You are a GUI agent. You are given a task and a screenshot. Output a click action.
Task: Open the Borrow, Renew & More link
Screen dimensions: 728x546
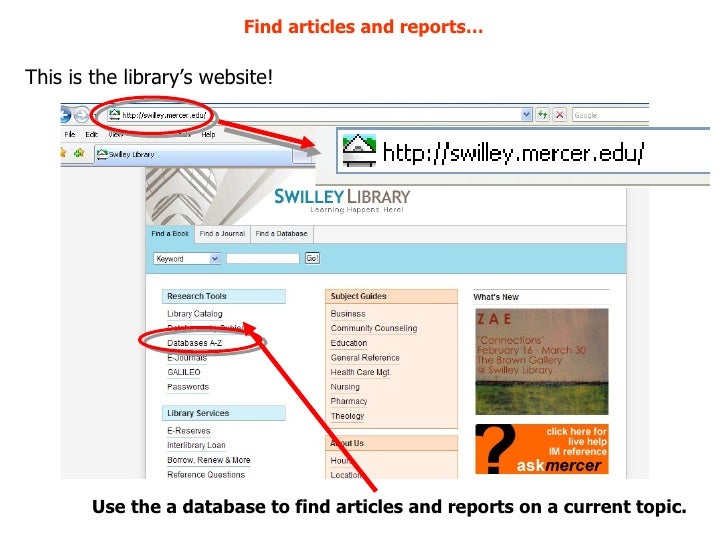pos(208,460)
